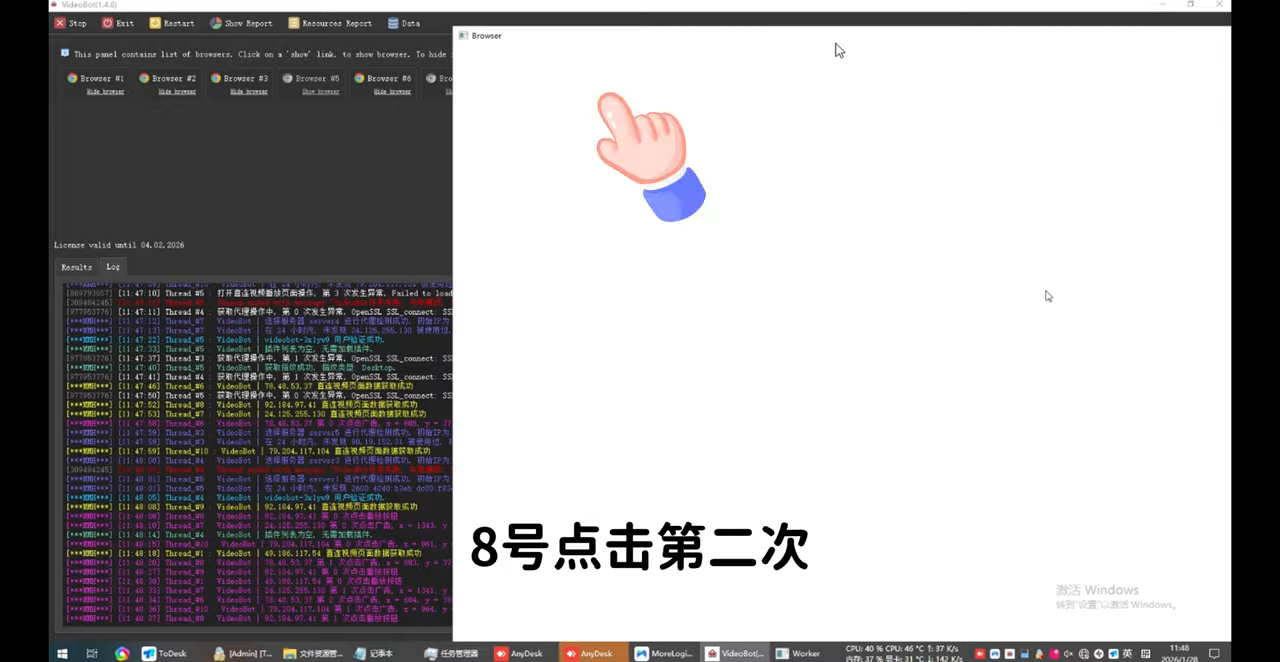Image resolution: width=1280 pixels, height=662 pixels.
Task: Click the Exit power icon
Action: [107, 23]
